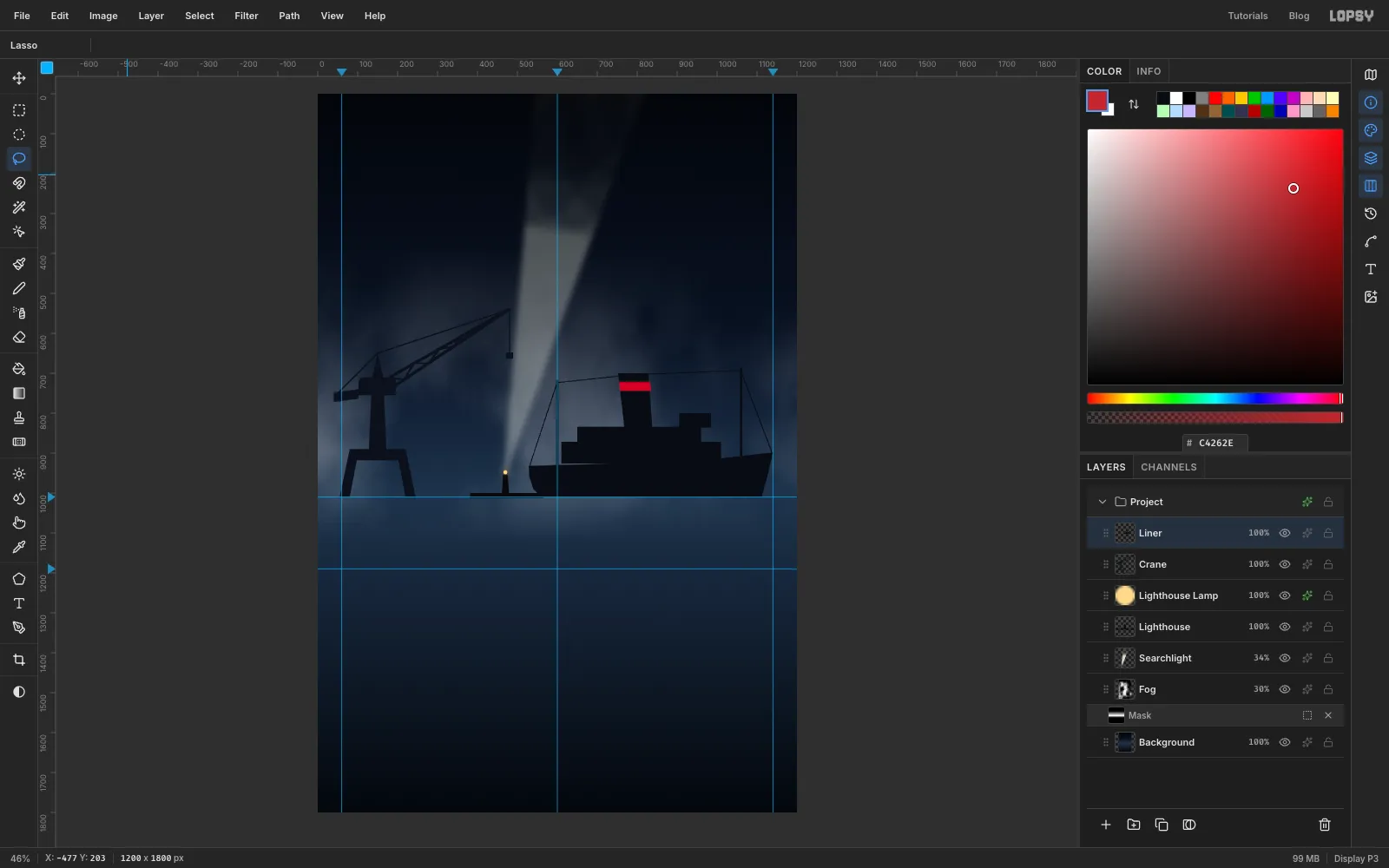
Task: Select the Eraser tool
Action: click(19, 337)
